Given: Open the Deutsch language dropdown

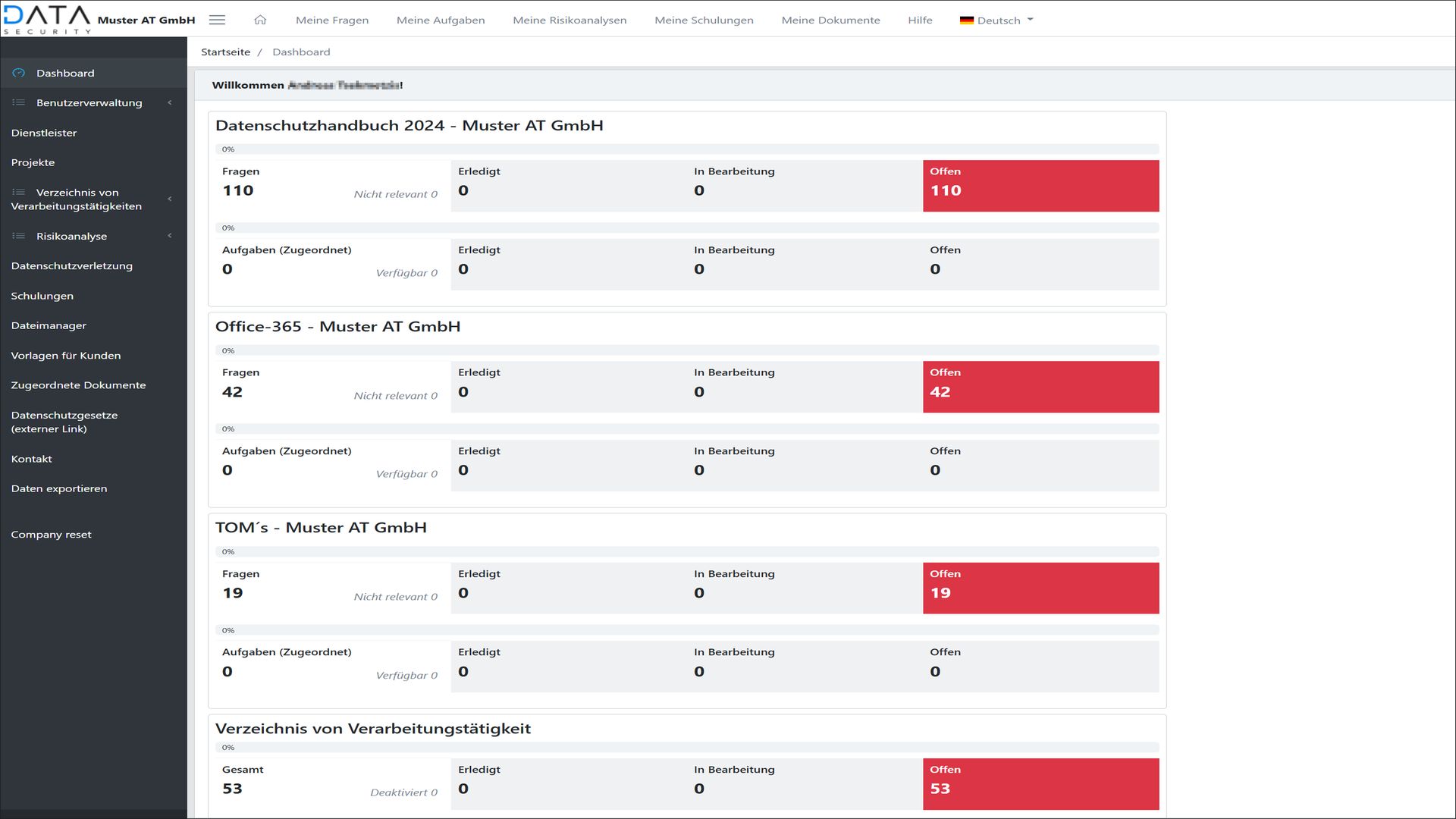Looking at the screenshot, I should tap(996, 20).
